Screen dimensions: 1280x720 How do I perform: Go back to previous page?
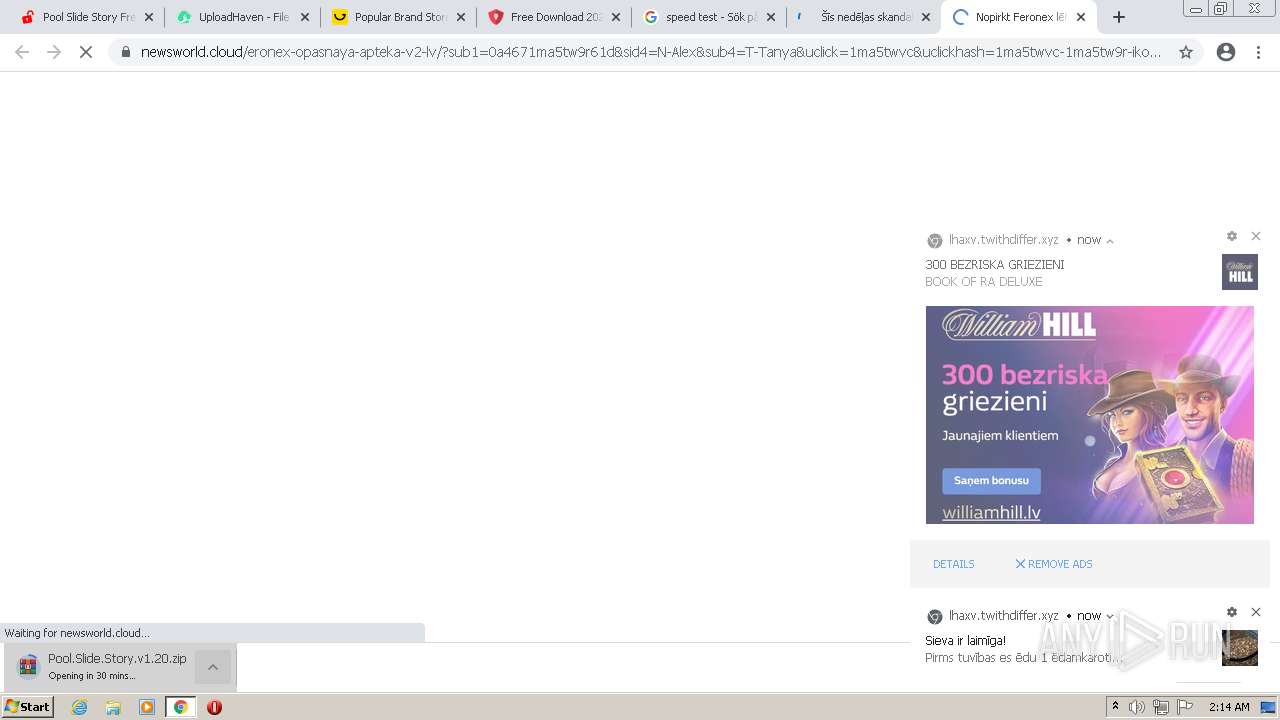click(22, 52)
